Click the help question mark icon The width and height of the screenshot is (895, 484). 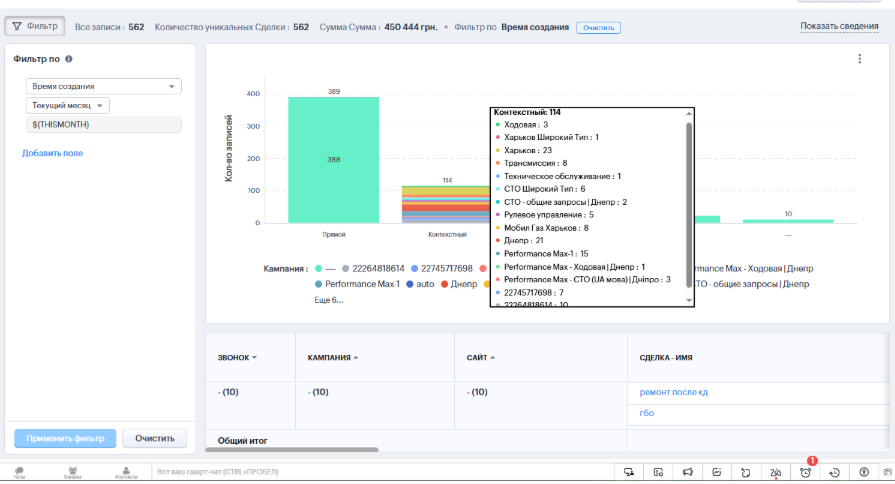[x=864, y=472]
